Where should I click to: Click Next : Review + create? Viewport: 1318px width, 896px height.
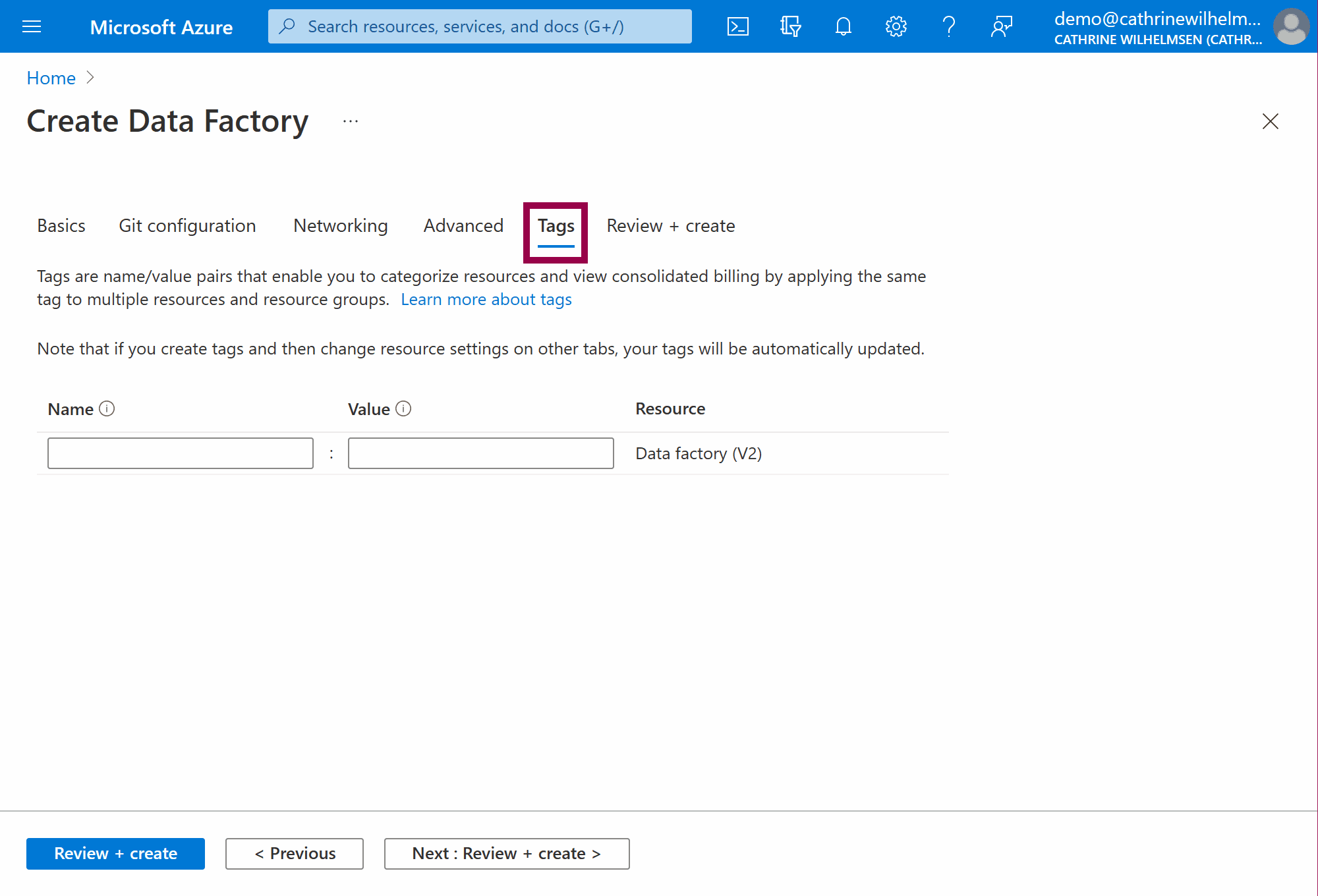(506, 853)
